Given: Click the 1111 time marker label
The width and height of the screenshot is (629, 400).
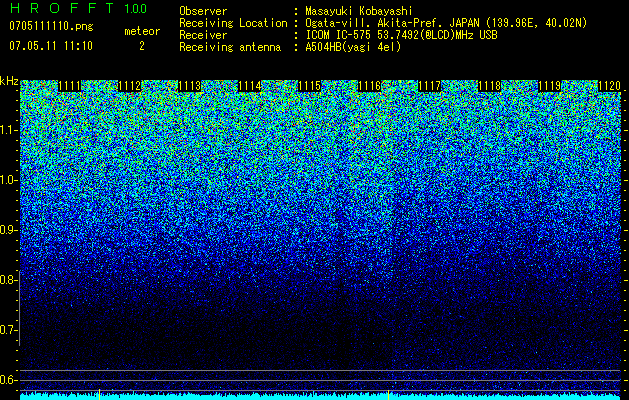Looking at the screenshot, I should 69,86.
